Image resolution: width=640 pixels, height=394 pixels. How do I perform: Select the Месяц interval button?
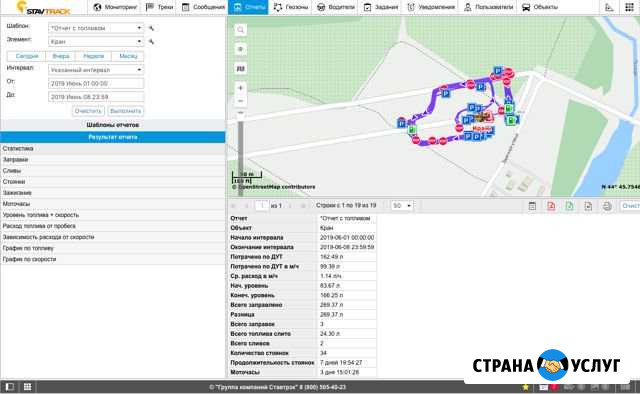click(x=128, y=56)
